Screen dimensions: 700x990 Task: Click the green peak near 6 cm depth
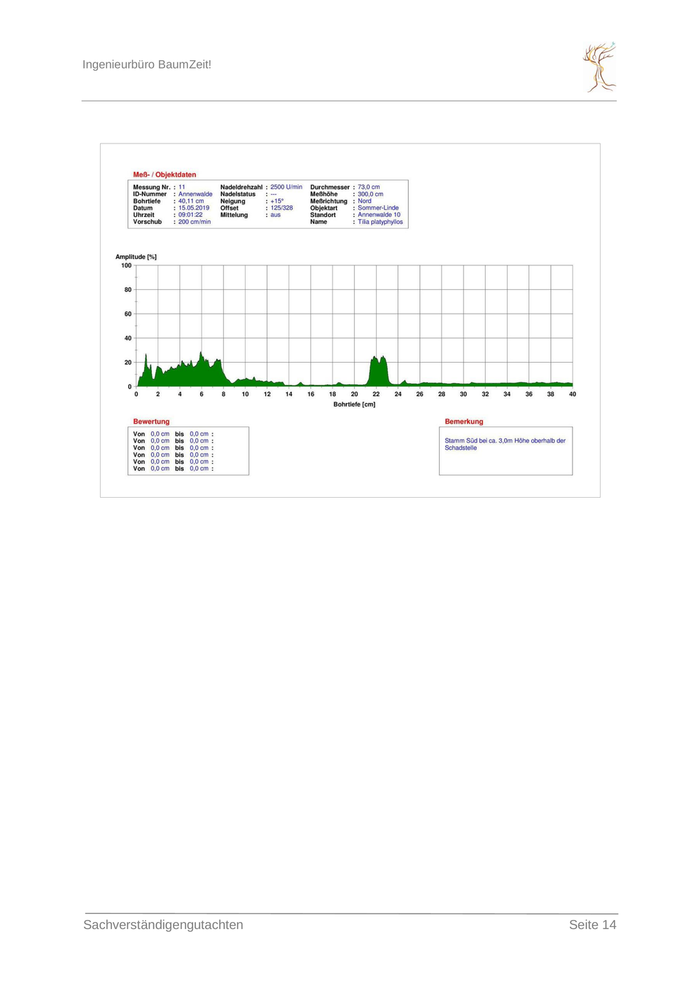point(202,368)
